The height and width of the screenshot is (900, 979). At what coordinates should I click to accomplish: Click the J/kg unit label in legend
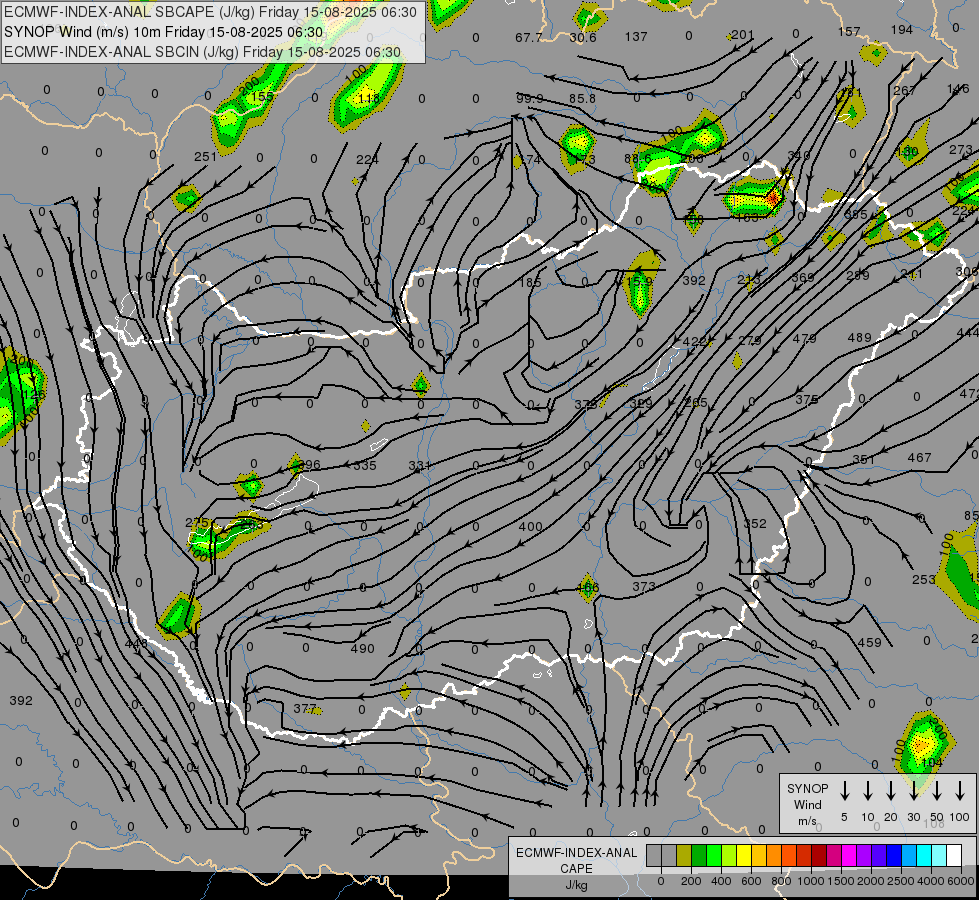tap(576, 885)
